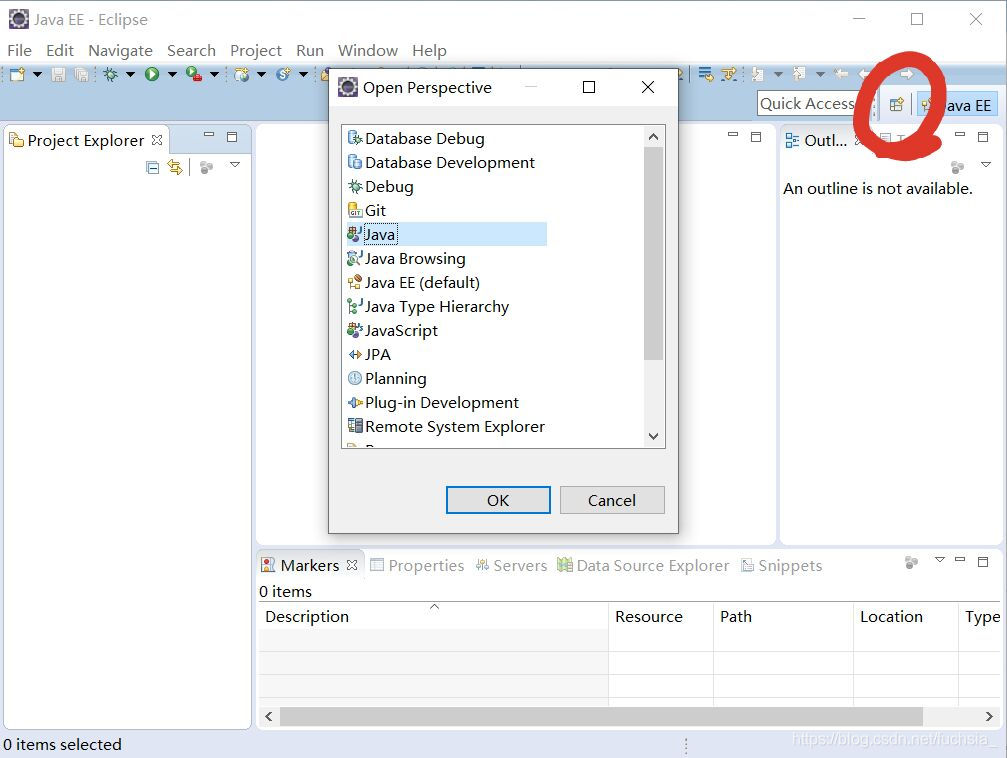The height and width of the screenshot is (758, 1007).
Task: Select Git in the perspective list
Action: (x=367, y=210)
